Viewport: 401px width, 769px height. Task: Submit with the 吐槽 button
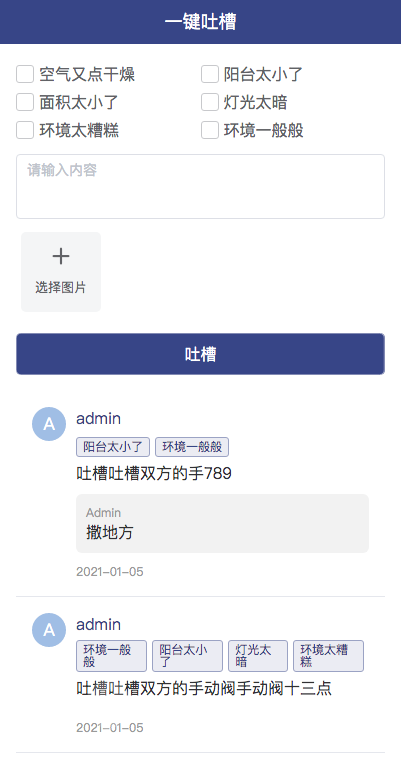click(200, 354)
